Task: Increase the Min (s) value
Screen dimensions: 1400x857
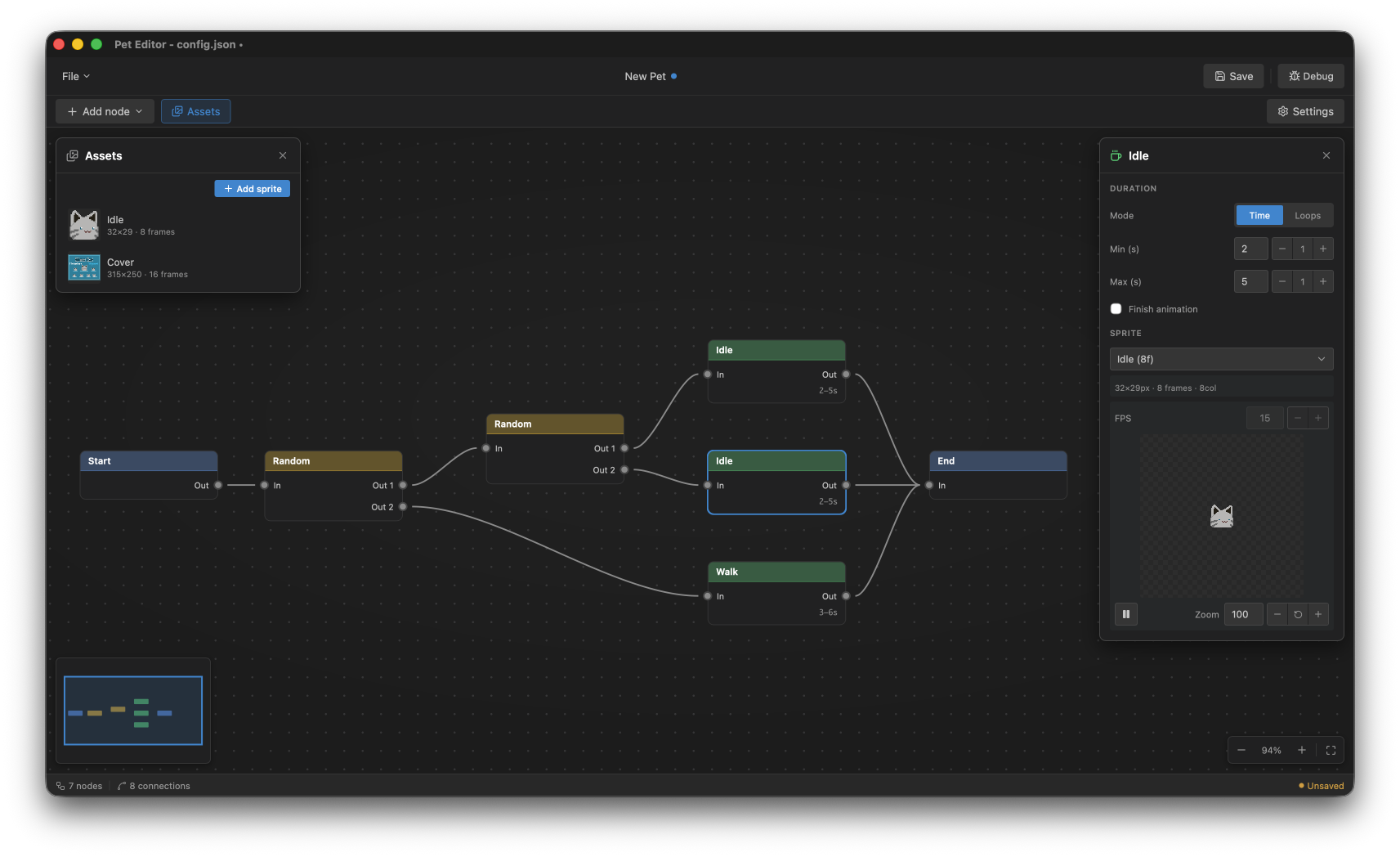Action: point(1322,249)
